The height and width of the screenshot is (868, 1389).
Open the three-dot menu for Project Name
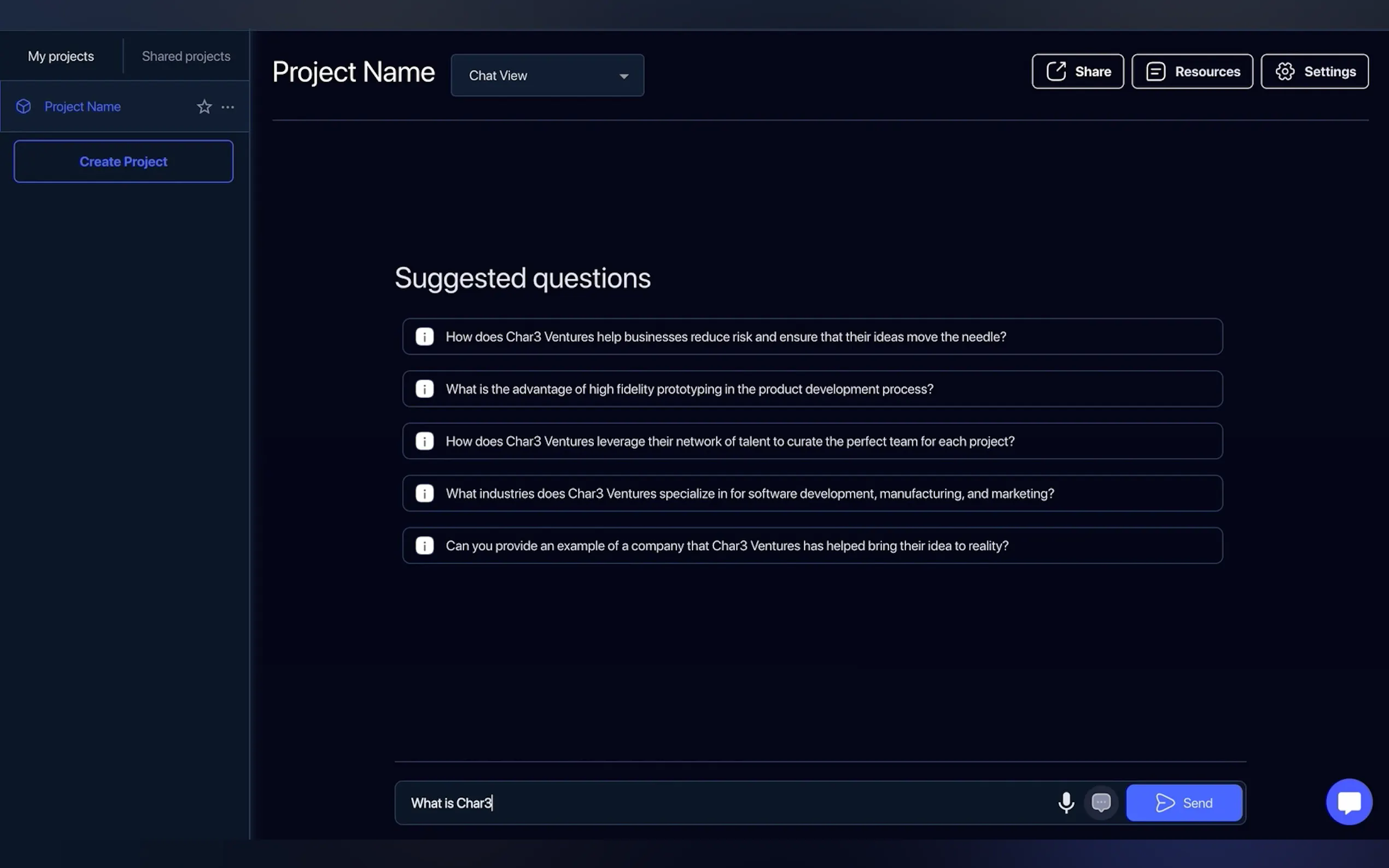point(228,107)
